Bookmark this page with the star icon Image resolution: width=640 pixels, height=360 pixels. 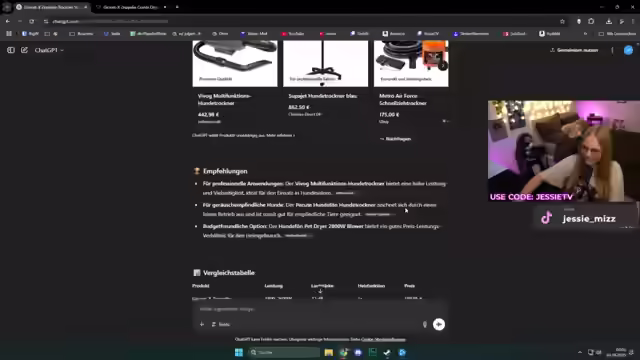coord(562,21)
